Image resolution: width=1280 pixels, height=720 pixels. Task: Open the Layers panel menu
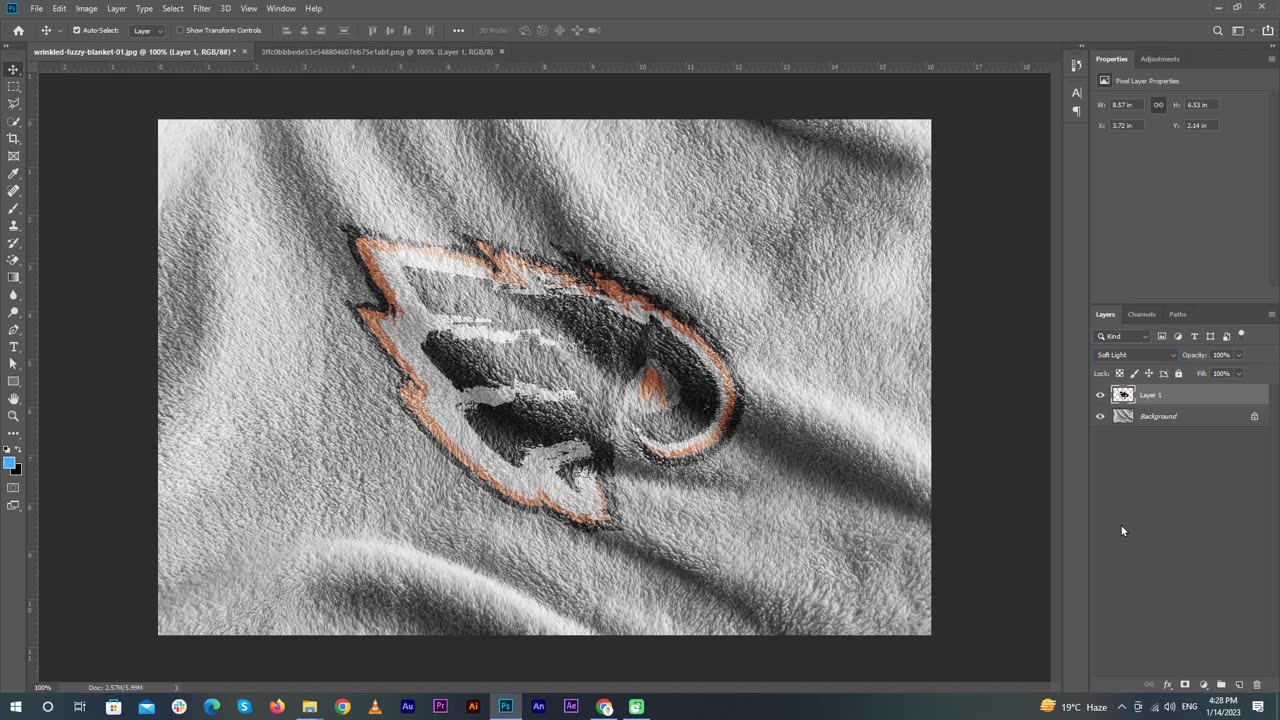[x=1271, y=314]
